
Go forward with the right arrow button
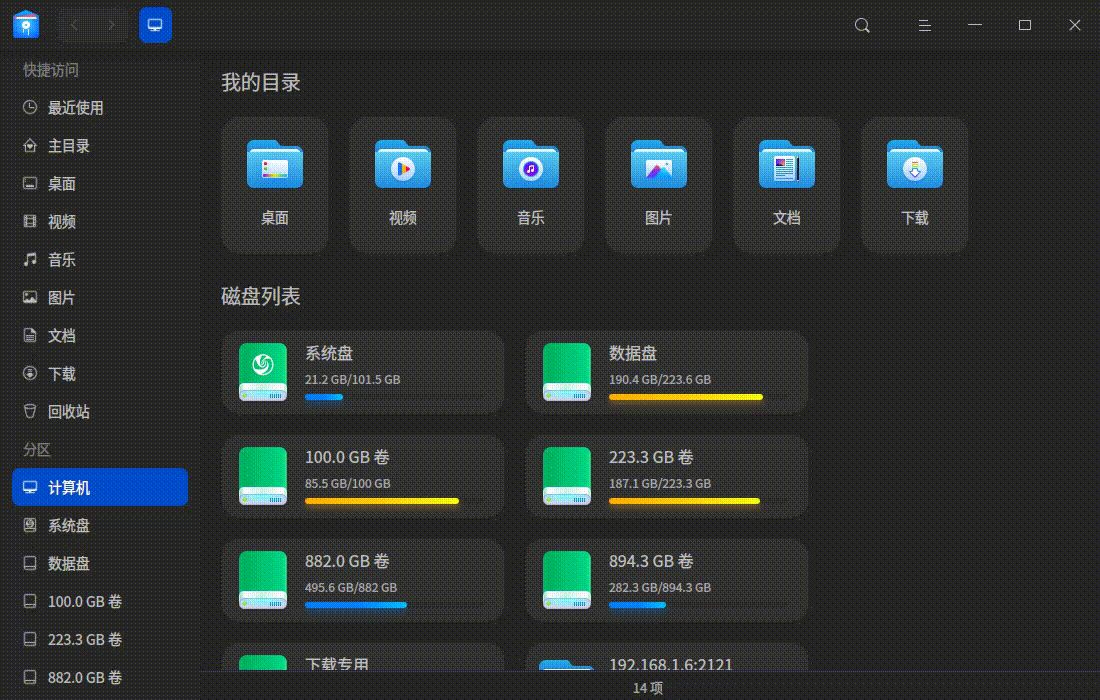pos(111,25)
